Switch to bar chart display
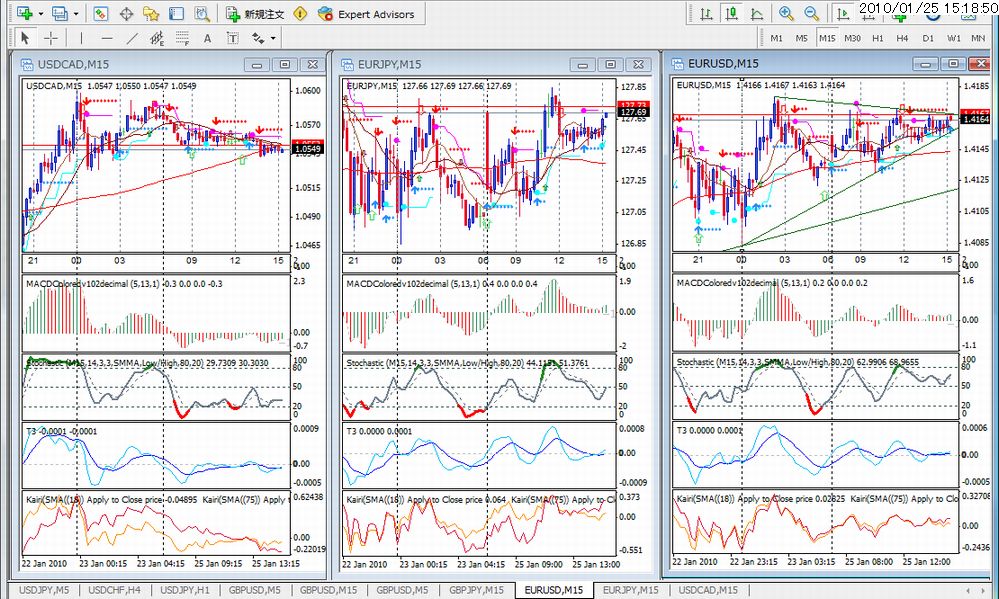999x599 pixels. pos(706,13)
